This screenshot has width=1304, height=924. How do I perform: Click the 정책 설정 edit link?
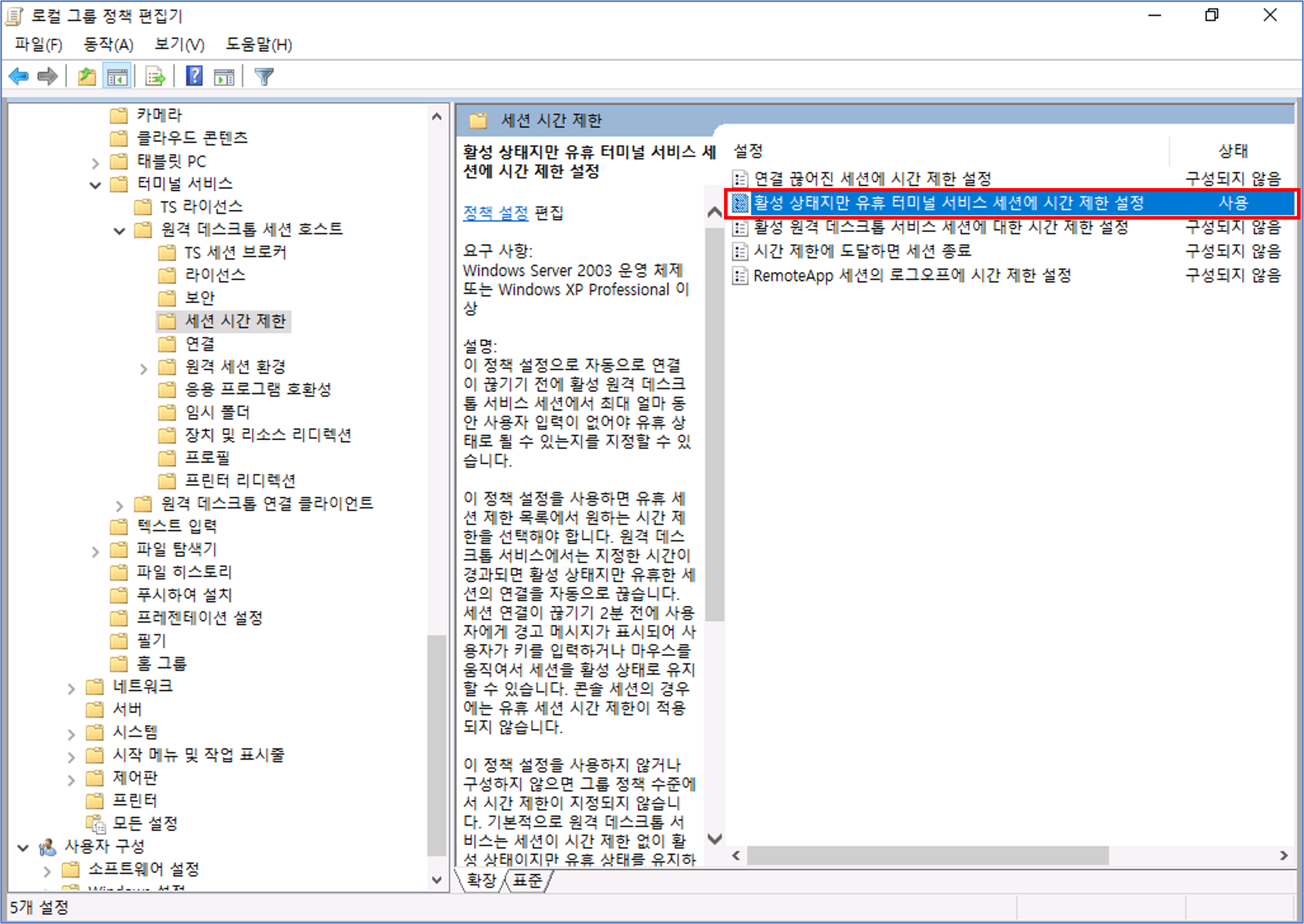point(495,213)
